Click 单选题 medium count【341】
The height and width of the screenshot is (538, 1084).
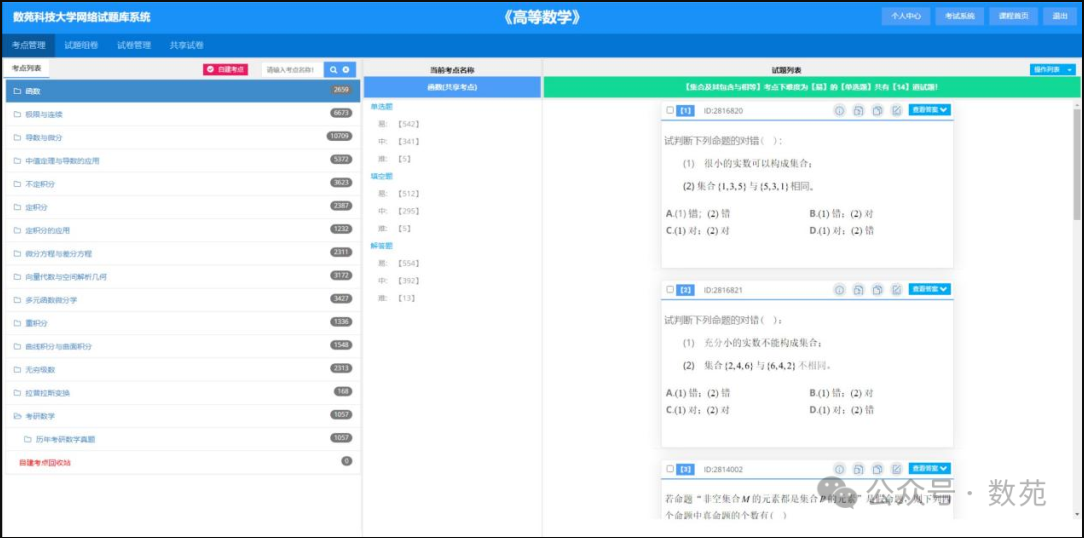[x=409, y=142]
